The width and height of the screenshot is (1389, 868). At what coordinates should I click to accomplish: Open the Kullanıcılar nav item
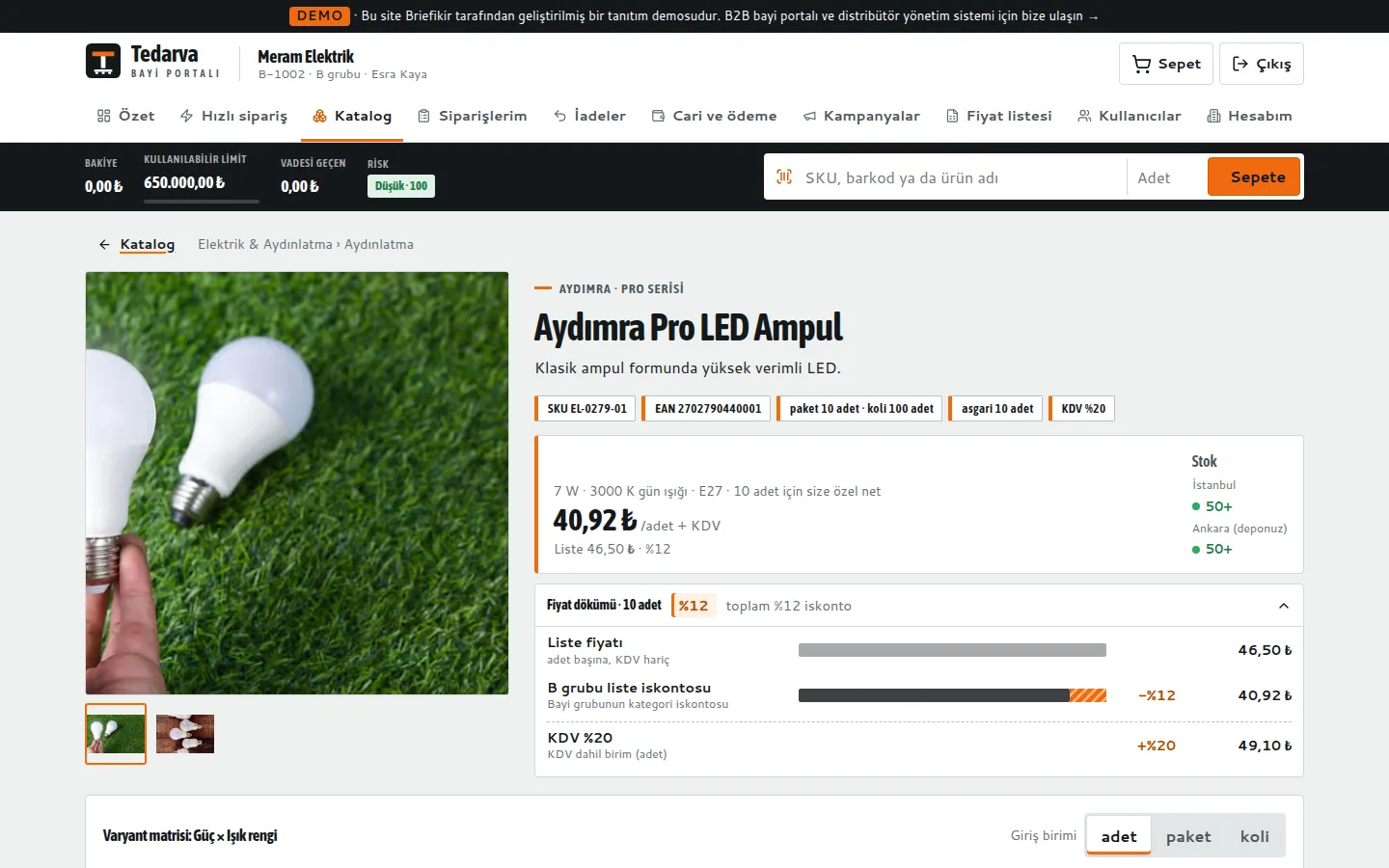tap(1129, 116)
